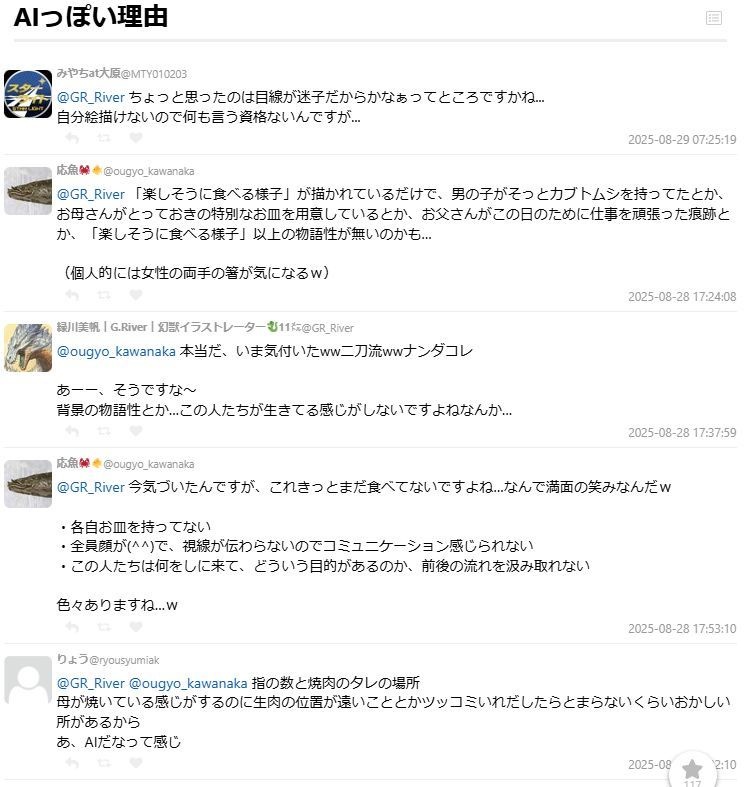Screen dimensions: 751x787
Task: Like the first 応魚 tweet about カブトムシ
Action: point(136,295)
